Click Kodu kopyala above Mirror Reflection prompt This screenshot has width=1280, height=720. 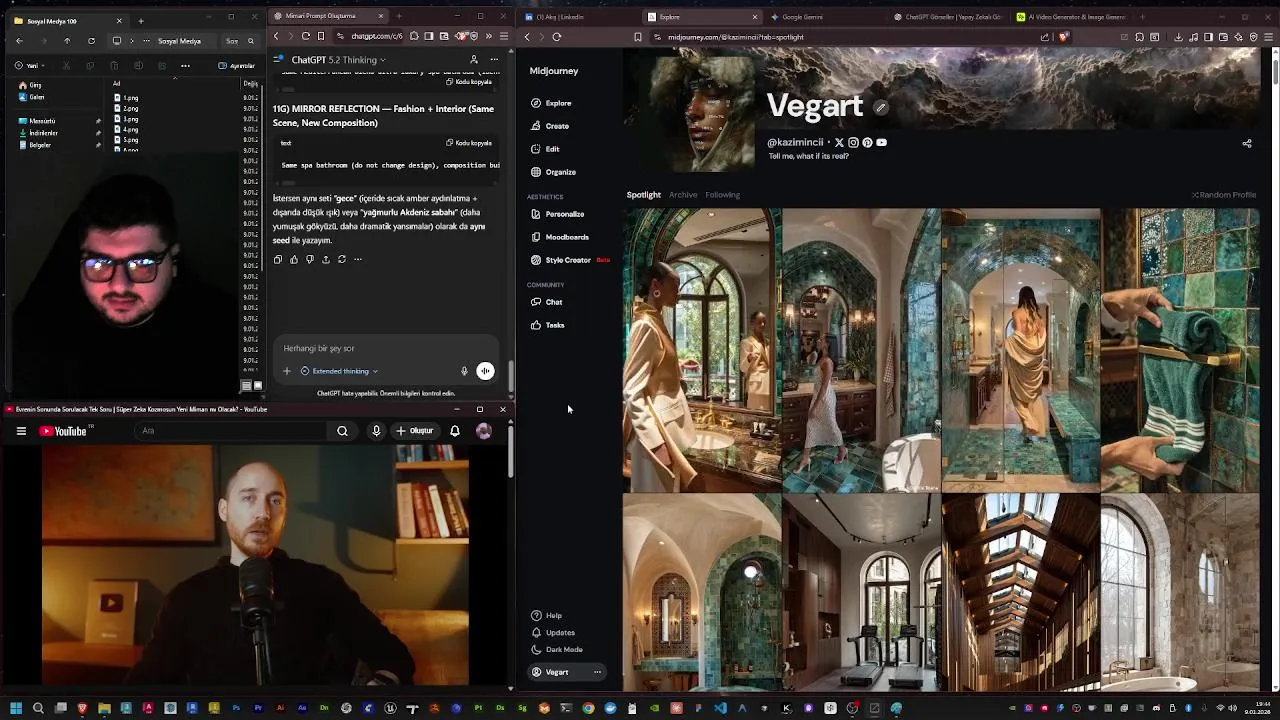(469, 143)
